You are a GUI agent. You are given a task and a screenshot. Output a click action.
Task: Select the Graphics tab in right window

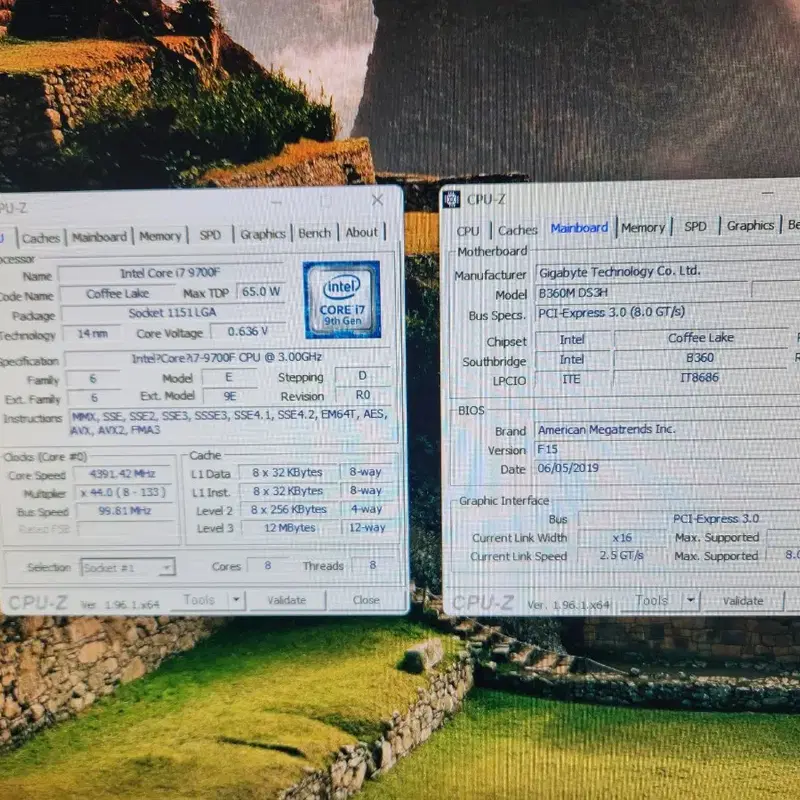(x=750, y=226)
